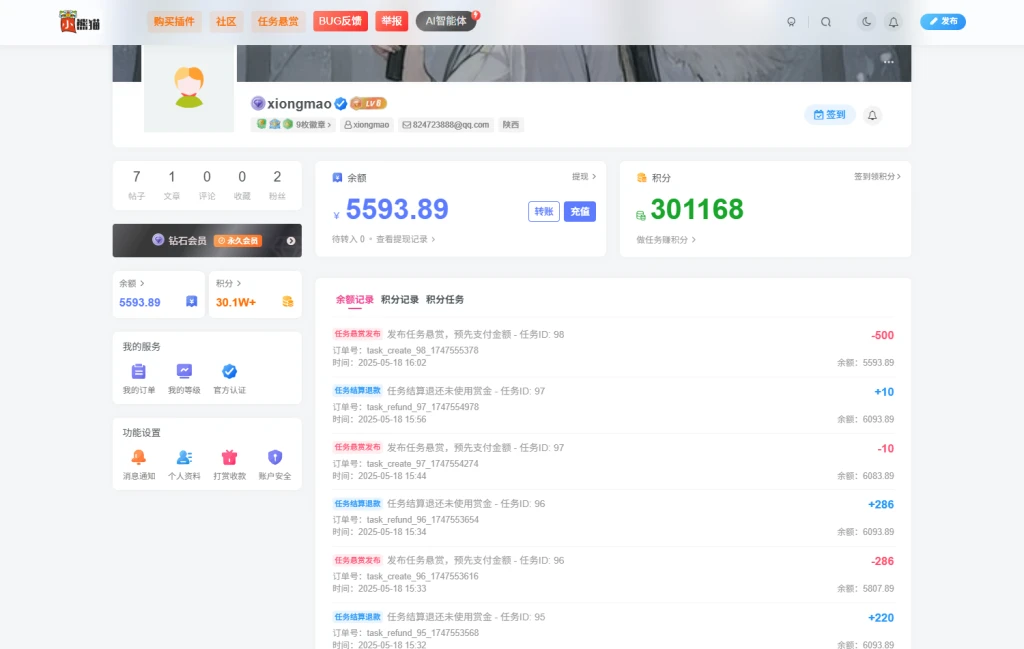
Task: Click the 我的等级 level icon
Action: (x=184, y=372)
